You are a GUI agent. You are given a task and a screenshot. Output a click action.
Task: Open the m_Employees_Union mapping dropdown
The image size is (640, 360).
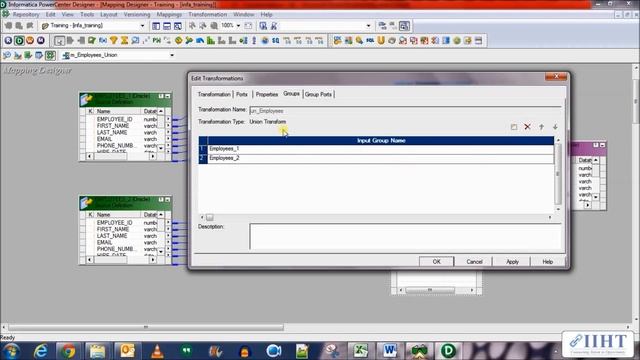tap(172, 55)
